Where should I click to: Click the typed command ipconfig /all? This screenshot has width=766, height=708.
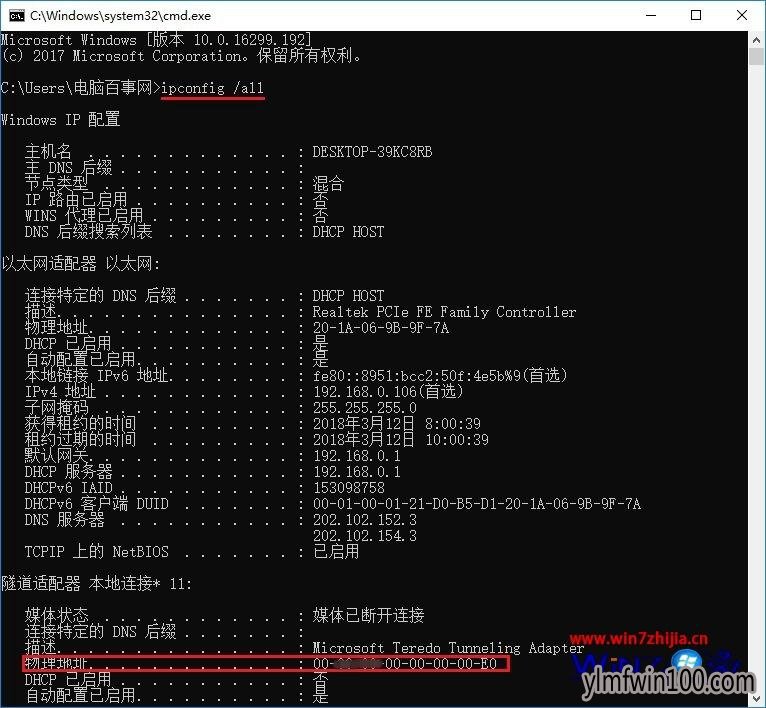click(213, 88)
